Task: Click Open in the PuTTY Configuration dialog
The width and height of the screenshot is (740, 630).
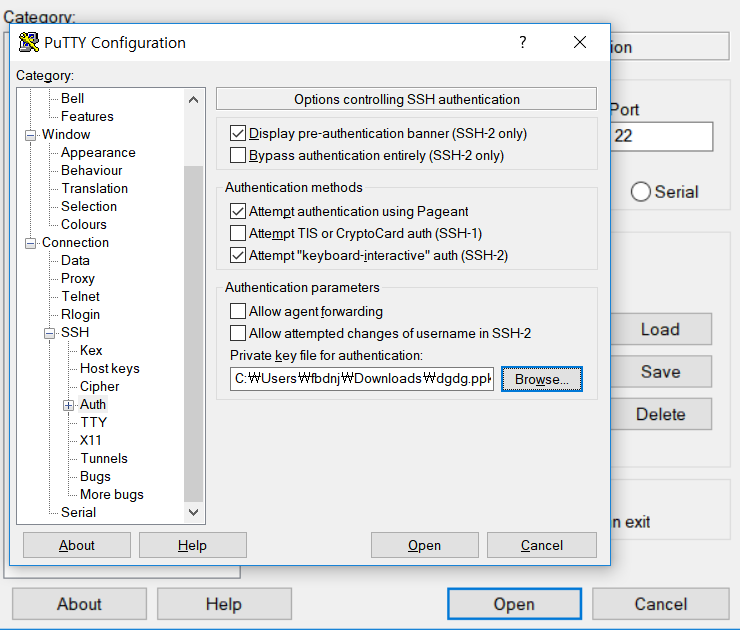Action: tap(425, 545)
